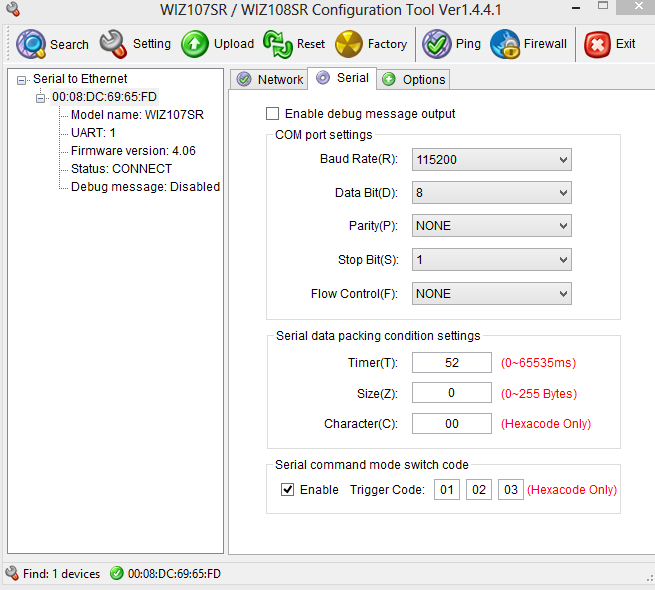
Task: Click the Search toolbar label
Action: point(69,44)
